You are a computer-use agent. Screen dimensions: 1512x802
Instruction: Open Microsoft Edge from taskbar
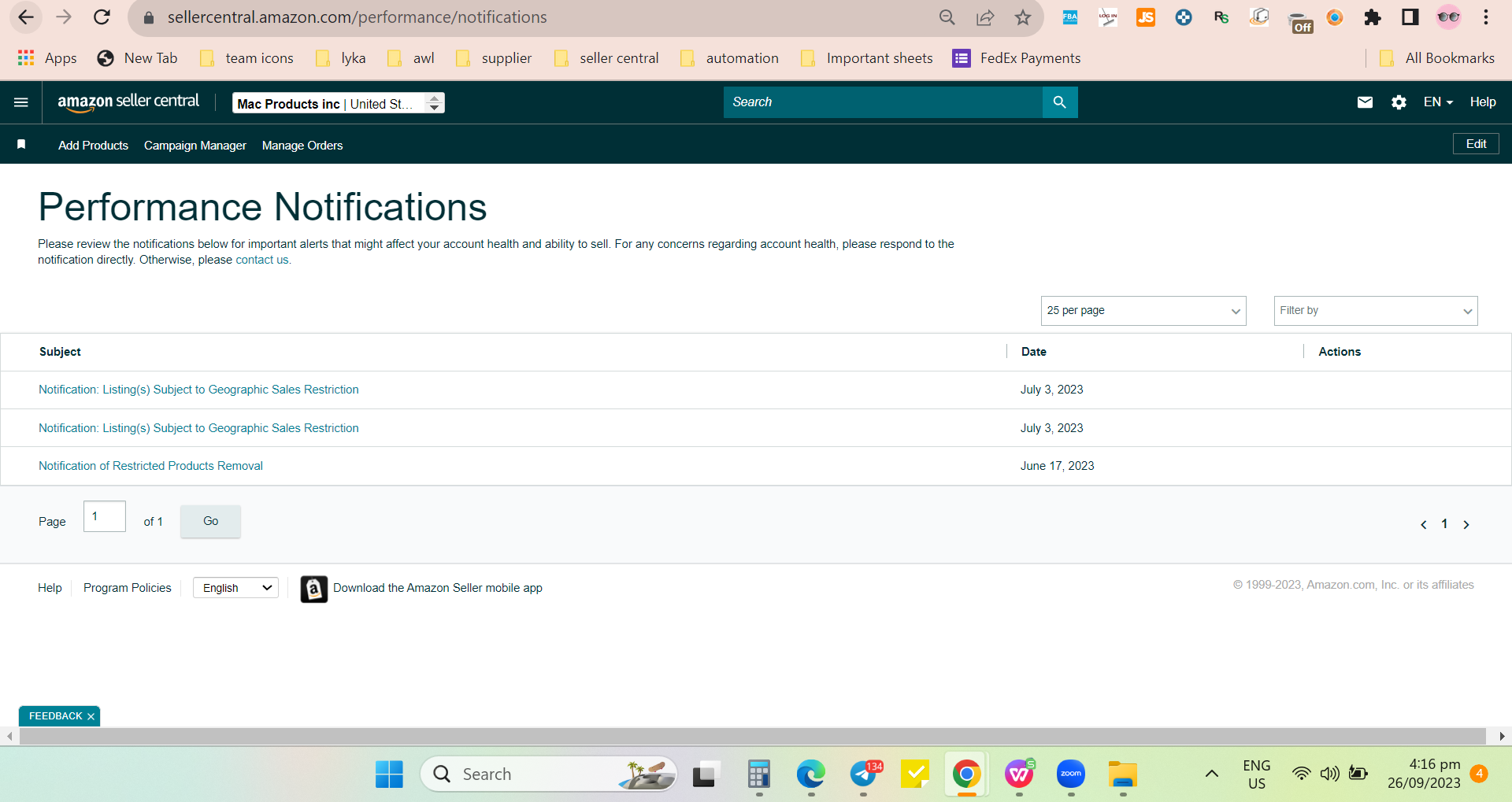coord(810,774)
